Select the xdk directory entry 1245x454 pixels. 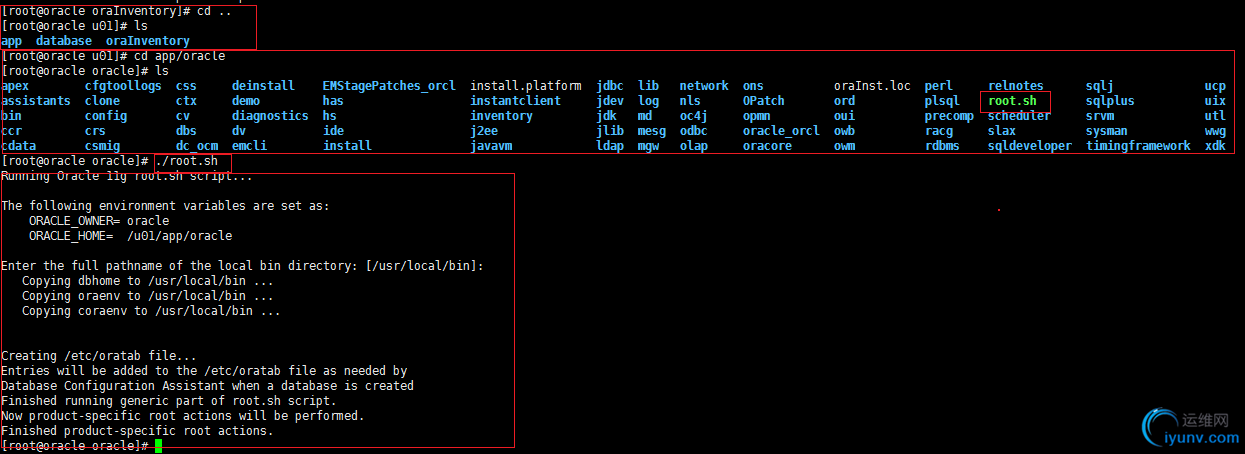(x=1215, y=146)
